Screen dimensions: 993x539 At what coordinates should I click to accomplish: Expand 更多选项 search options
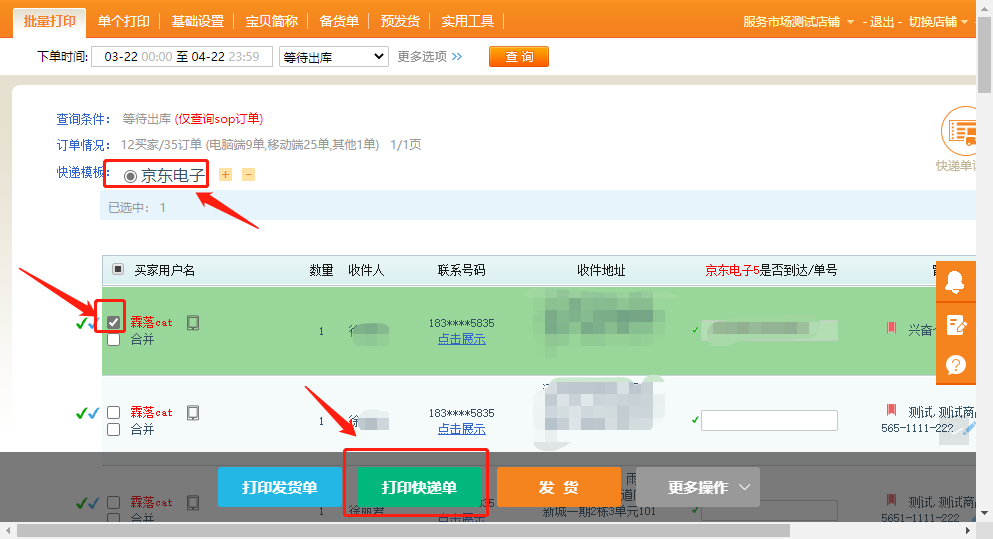click(430, 56)
